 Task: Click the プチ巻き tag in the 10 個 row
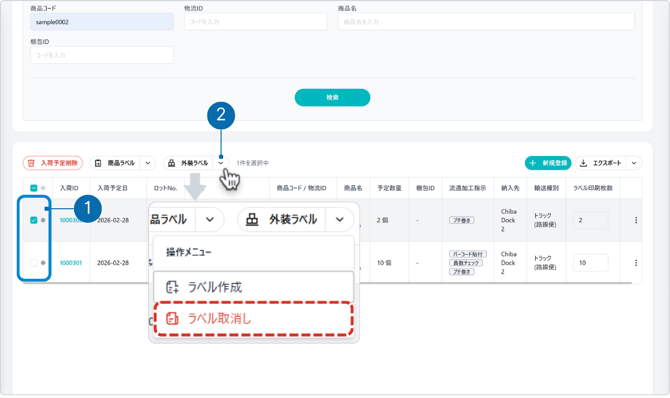(x=461, y=272)
